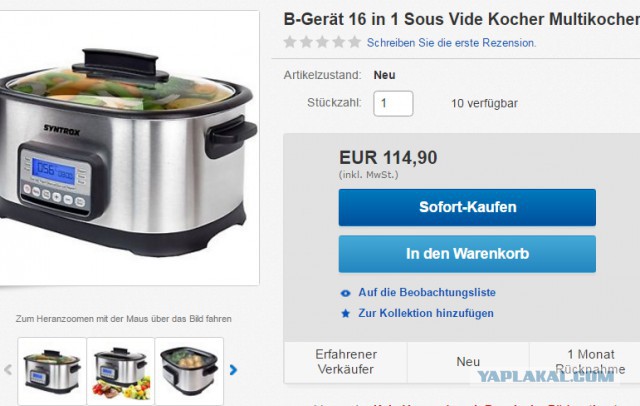The height and width of the screenshot is (406, 640).
Task: Click the fifth rating star
Action: (x=355, y=42)
